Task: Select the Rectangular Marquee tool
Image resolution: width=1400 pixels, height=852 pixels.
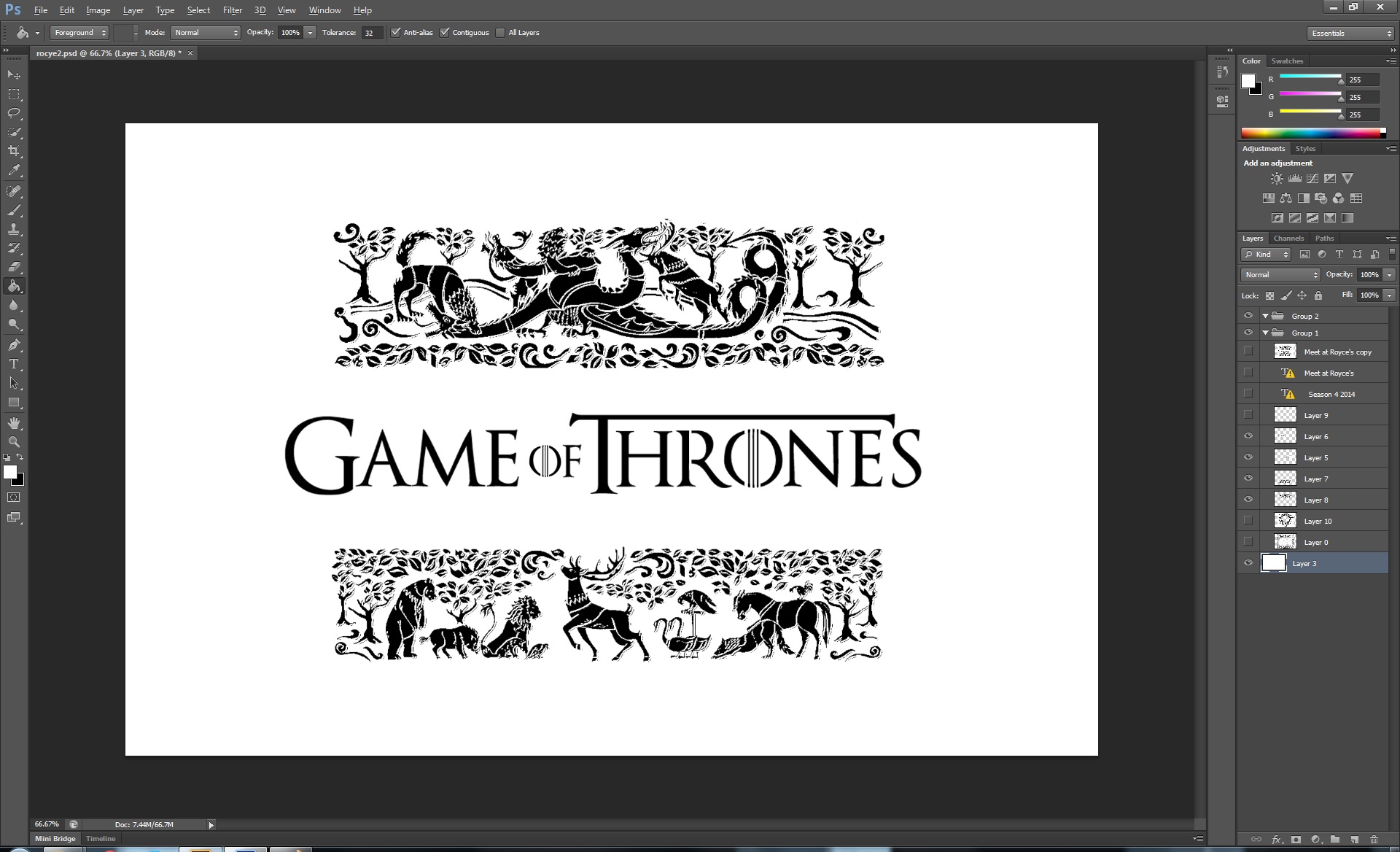Action: point(14,94)
